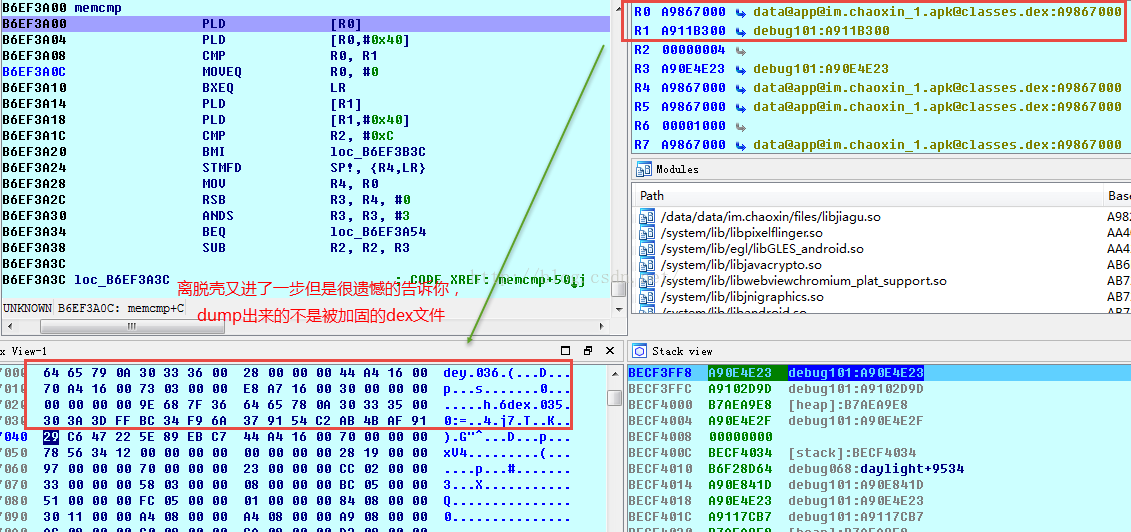
Task: Restore/float the Hex View-1 panel
Action: 589,350
